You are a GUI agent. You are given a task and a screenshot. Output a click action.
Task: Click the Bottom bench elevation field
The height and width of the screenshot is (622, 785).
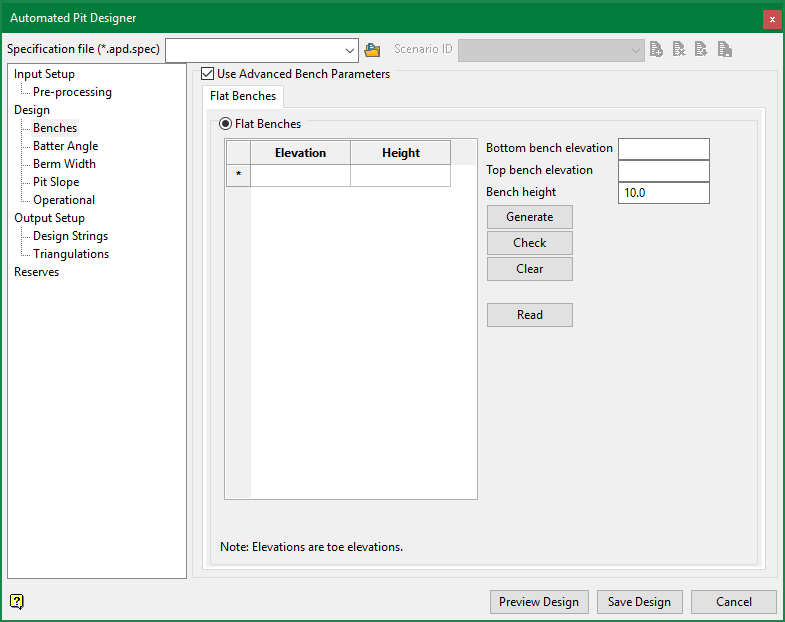point(663,148)
